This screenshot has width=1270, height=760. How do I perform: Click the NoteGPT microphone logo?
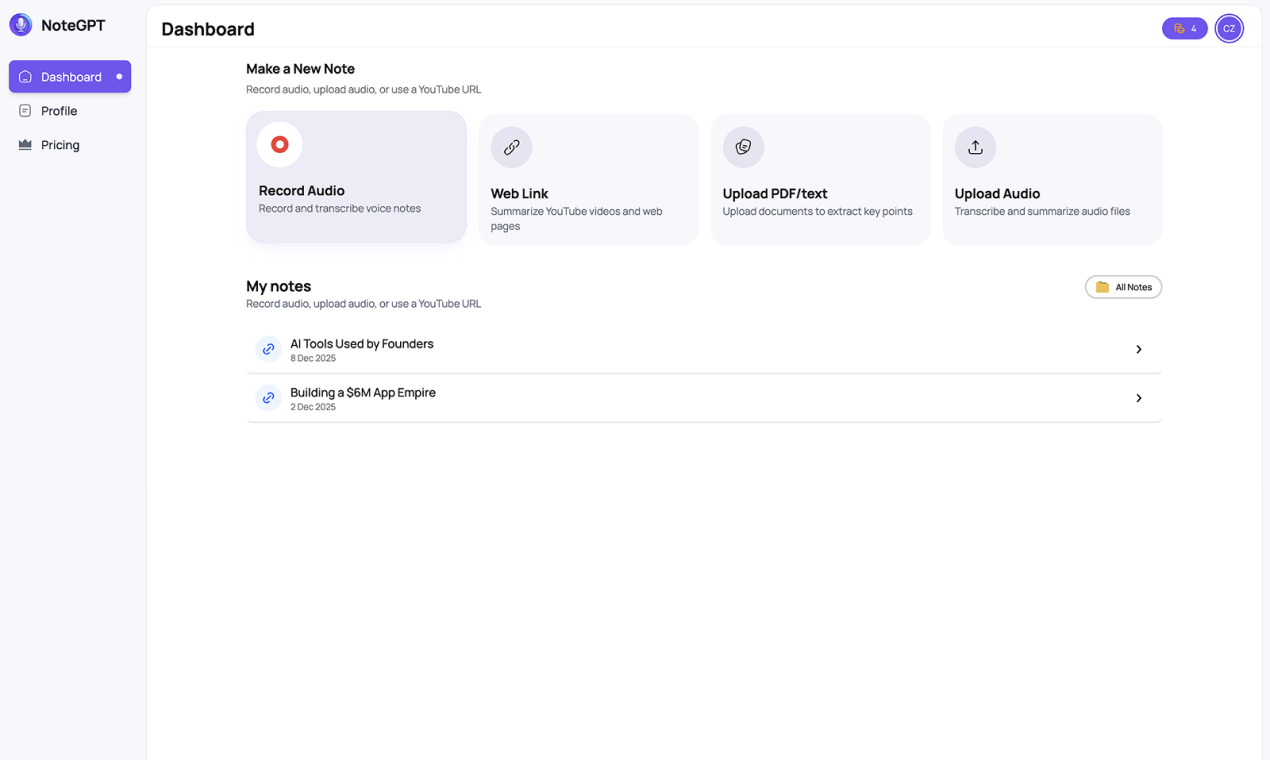pos(21,25)
